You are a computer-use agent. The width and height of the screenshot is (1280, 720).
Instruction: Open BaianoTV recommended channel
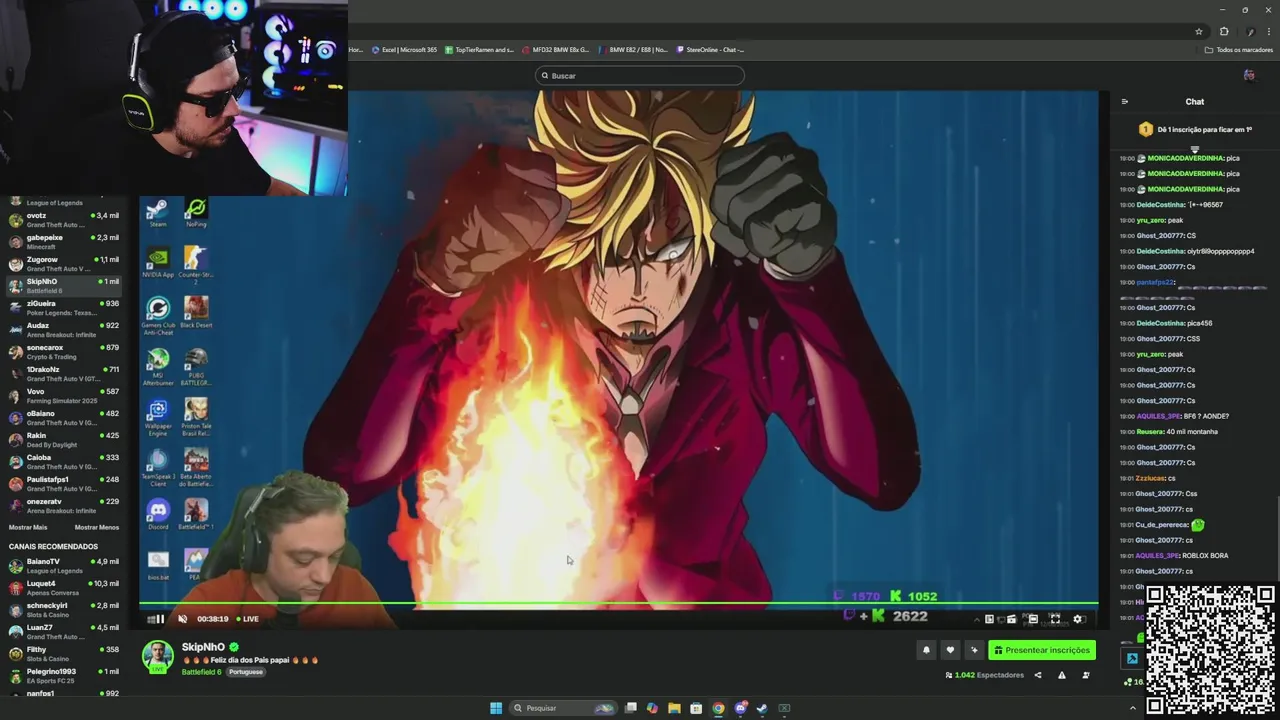63,565
